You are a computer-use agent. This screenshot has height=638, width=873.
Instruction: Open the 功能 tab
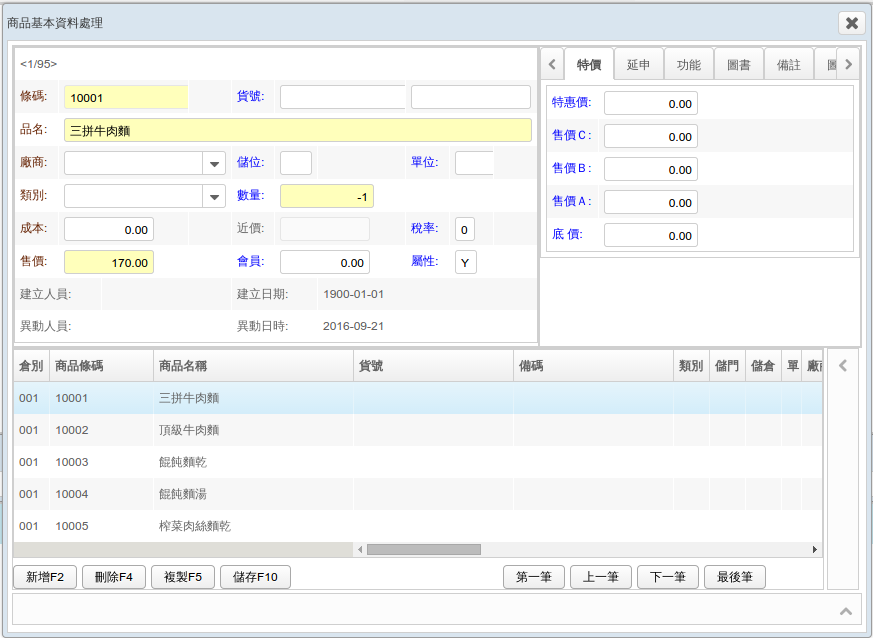pyautogui.click(x=689, y=65)
